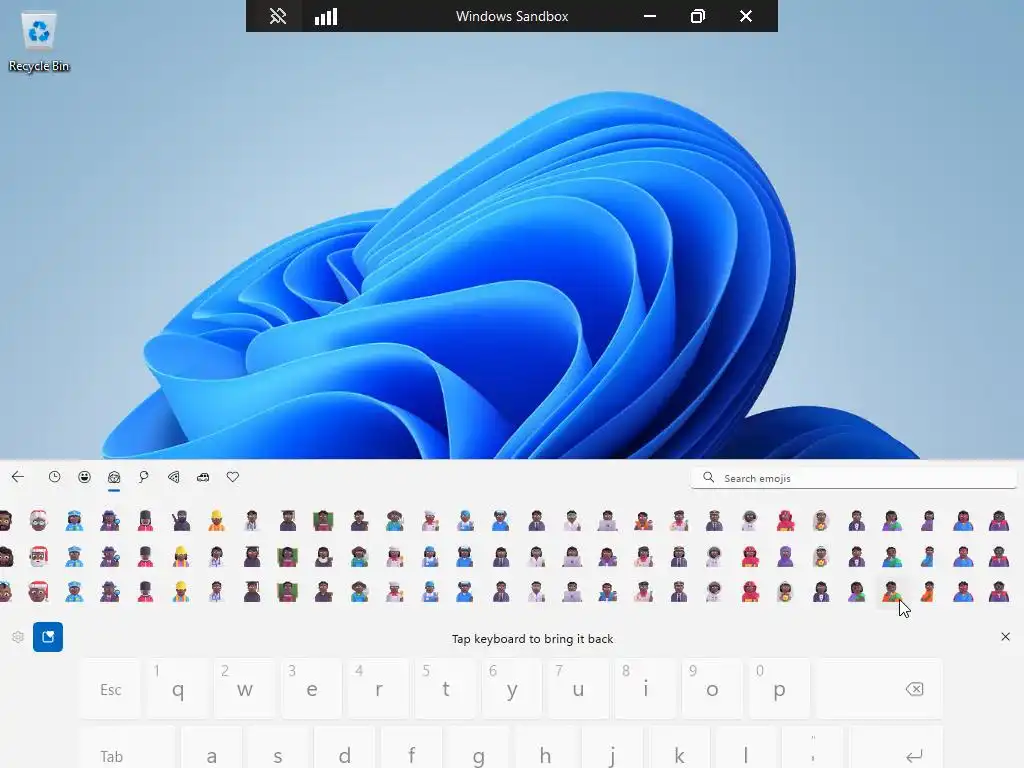1024x768 pixels.
Task: Open the transportation car emoji tab
Action: [x=203, y=477]
